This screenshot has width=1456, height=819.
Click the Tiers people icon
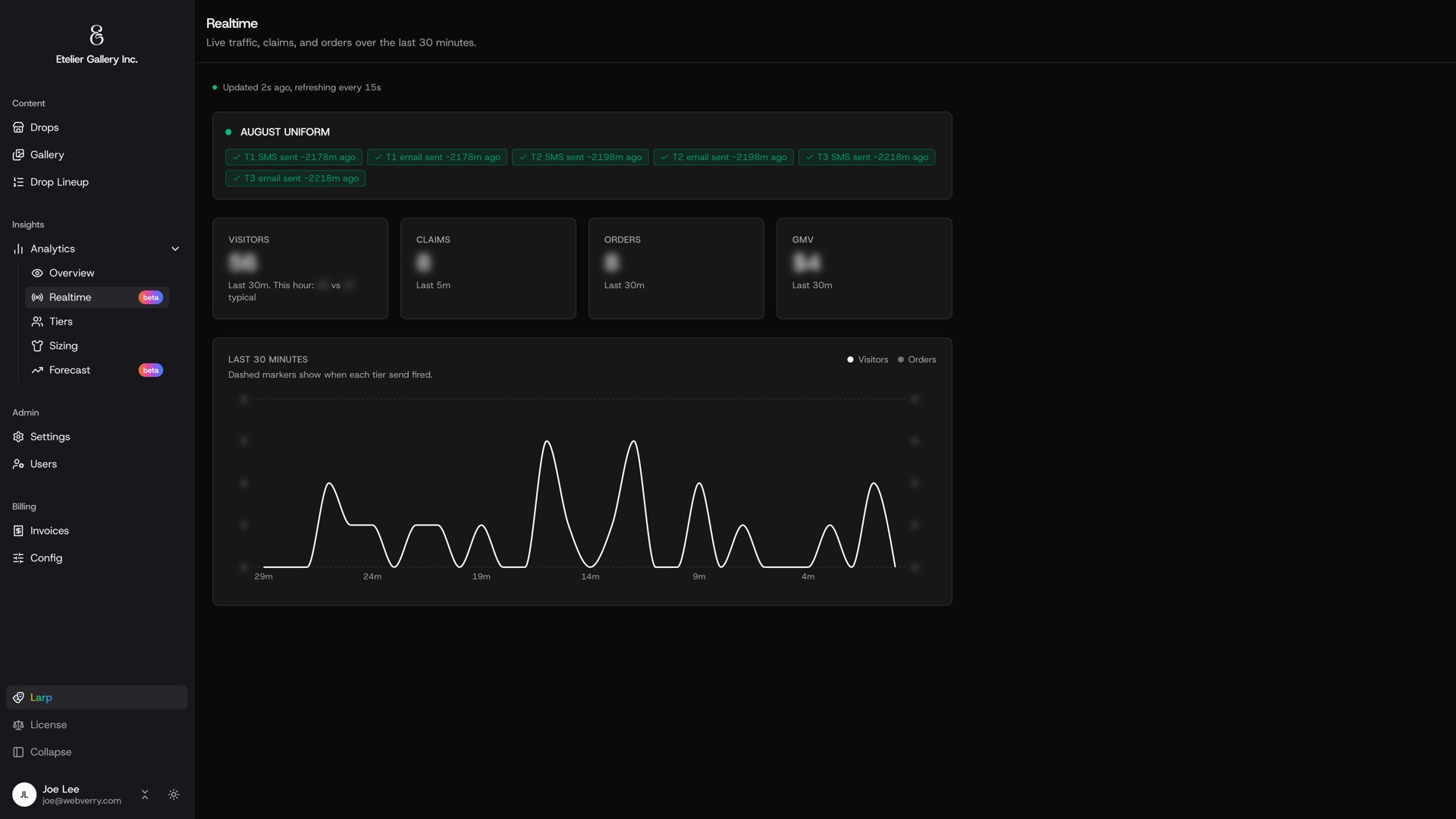point(37,322)
